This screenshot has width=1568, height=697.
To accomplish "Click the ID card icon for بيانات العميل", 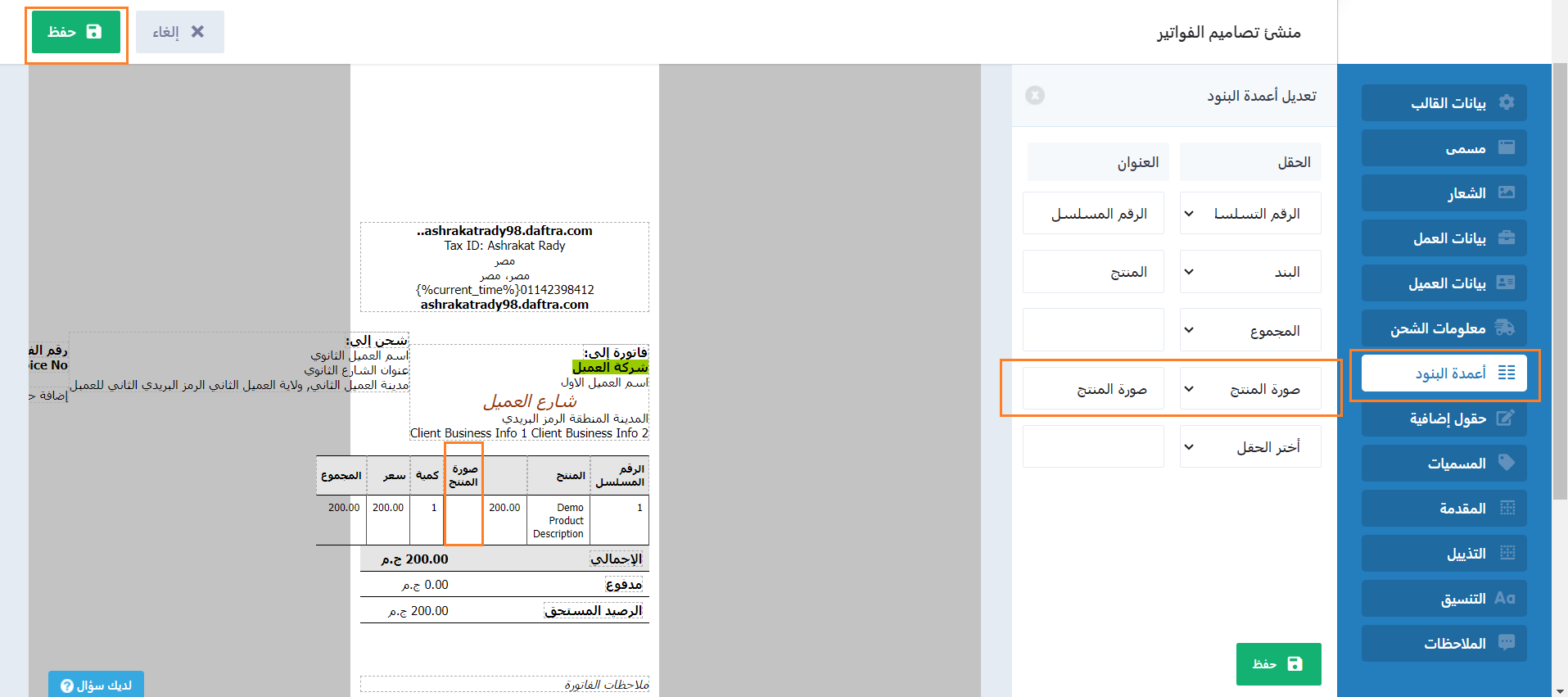I will point(1506,283).
